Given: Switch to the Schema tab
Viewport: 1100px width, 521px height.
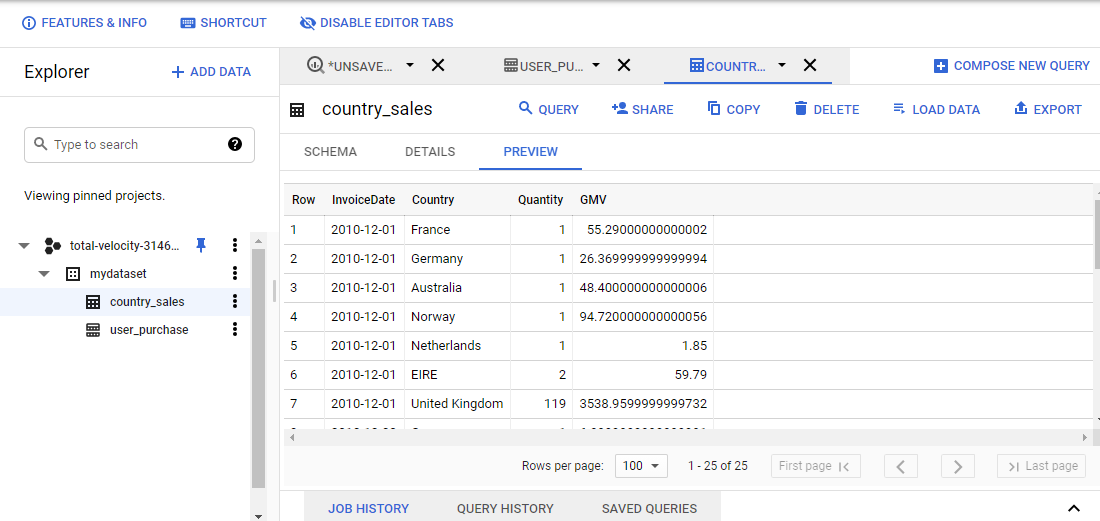Looking at the screenshot, I should pos(330,151).
